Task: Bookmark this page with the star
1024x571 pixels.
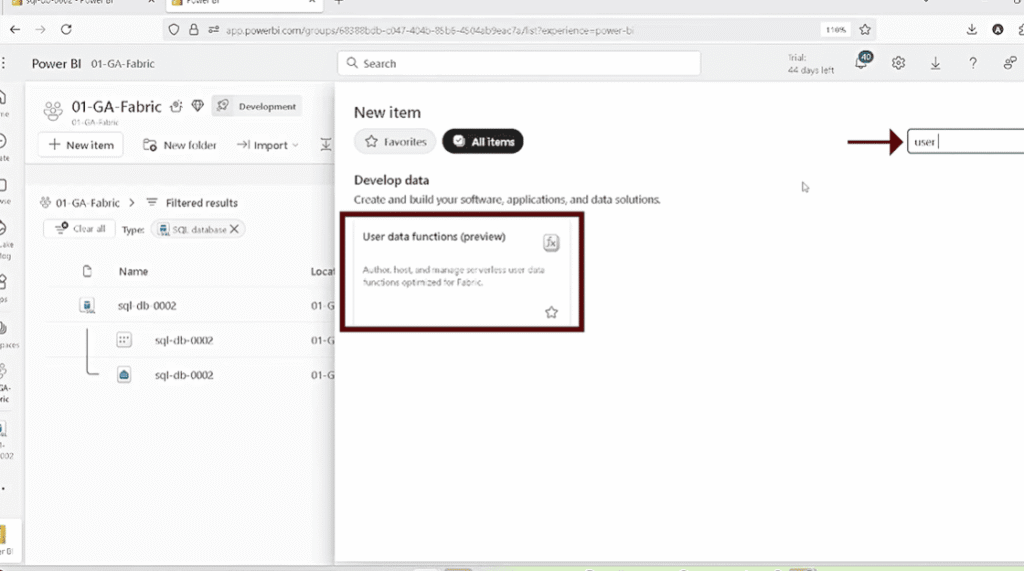Action: click(x=865, y=29)
